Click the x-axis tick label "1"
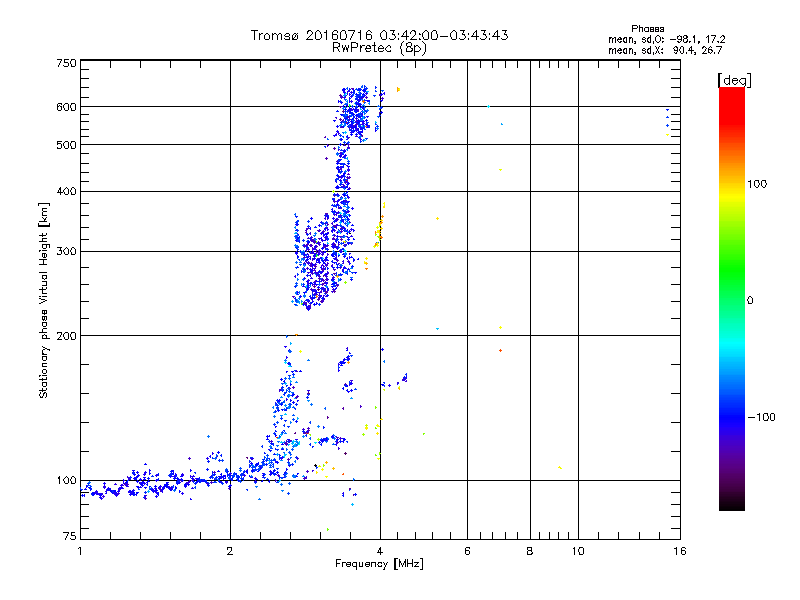Screen dimensions: 800x600 [80, 551]
